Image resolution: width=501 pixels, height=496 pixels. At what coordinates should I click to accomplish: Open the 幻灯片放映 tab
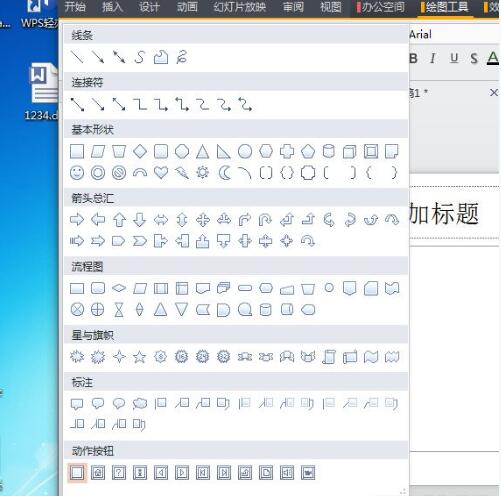[x=240, y=7]
